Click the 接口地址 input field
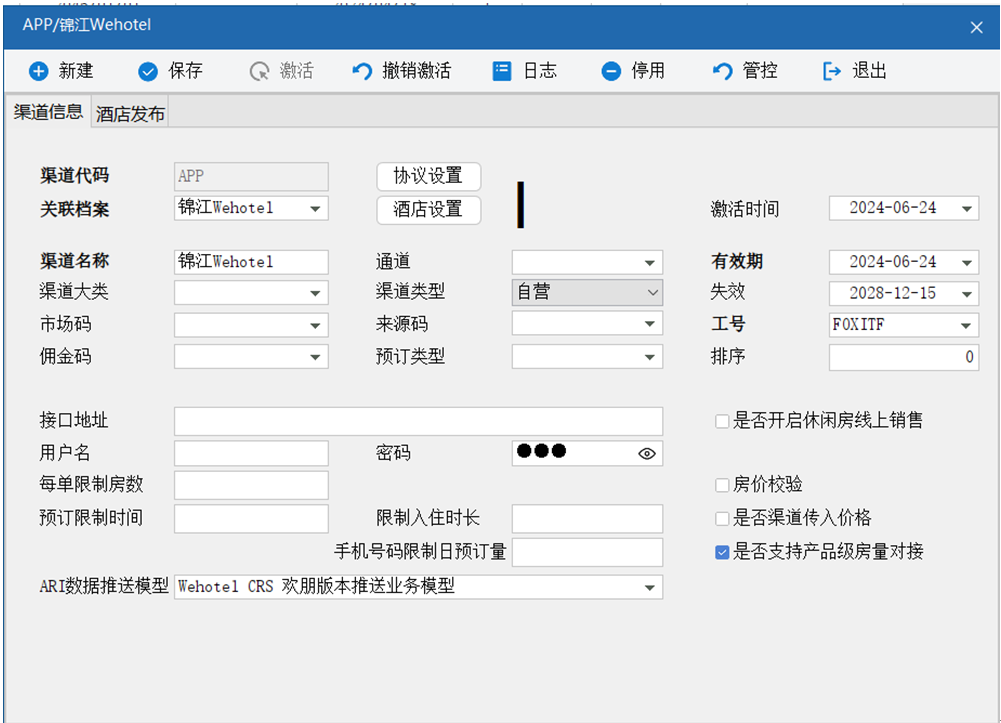Viewport: 1001px width, 723px height. tap(419, 421)
